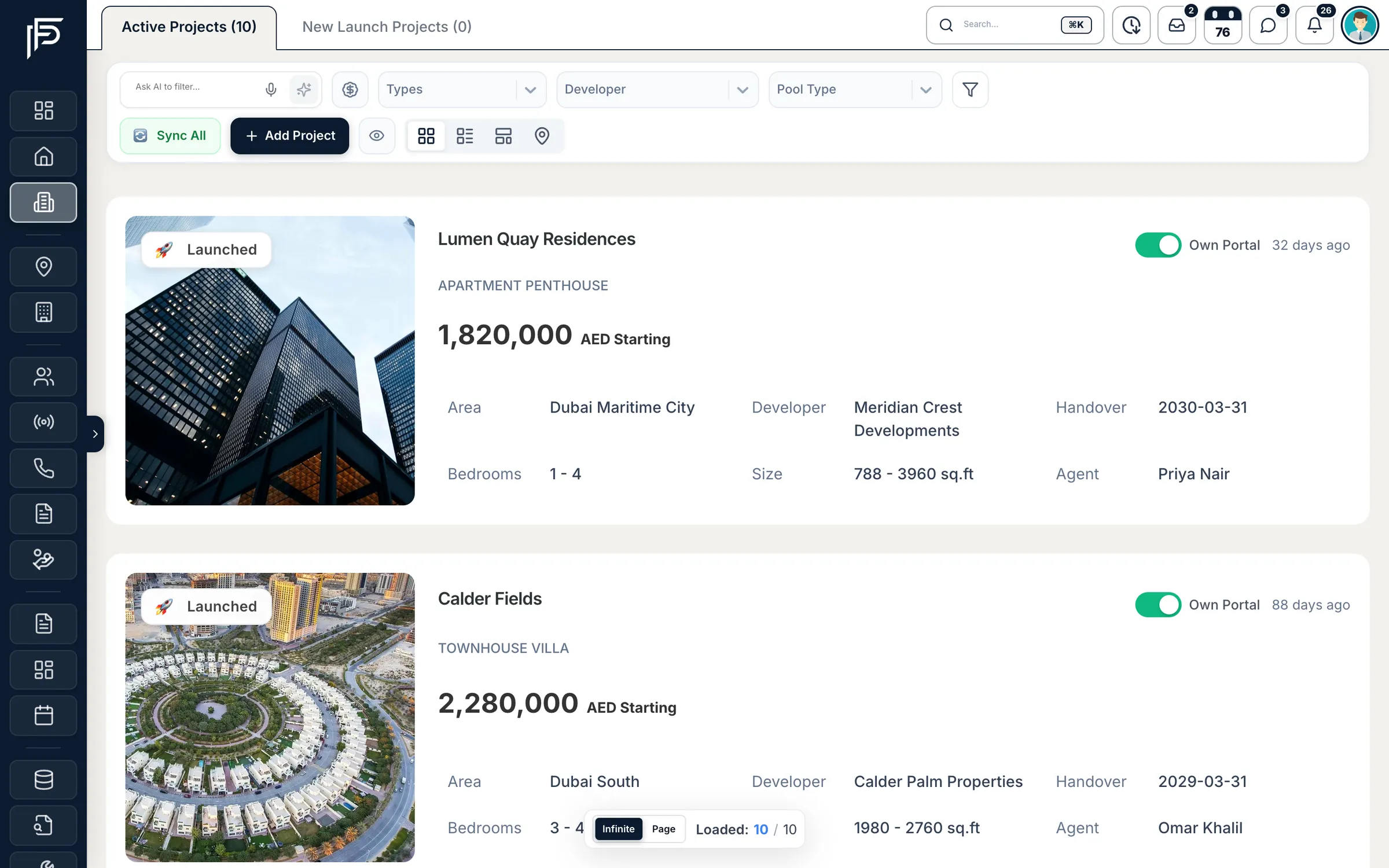Open the Calder Fields title link
This screenshot has width=1389, height=868.
[490, 598]
